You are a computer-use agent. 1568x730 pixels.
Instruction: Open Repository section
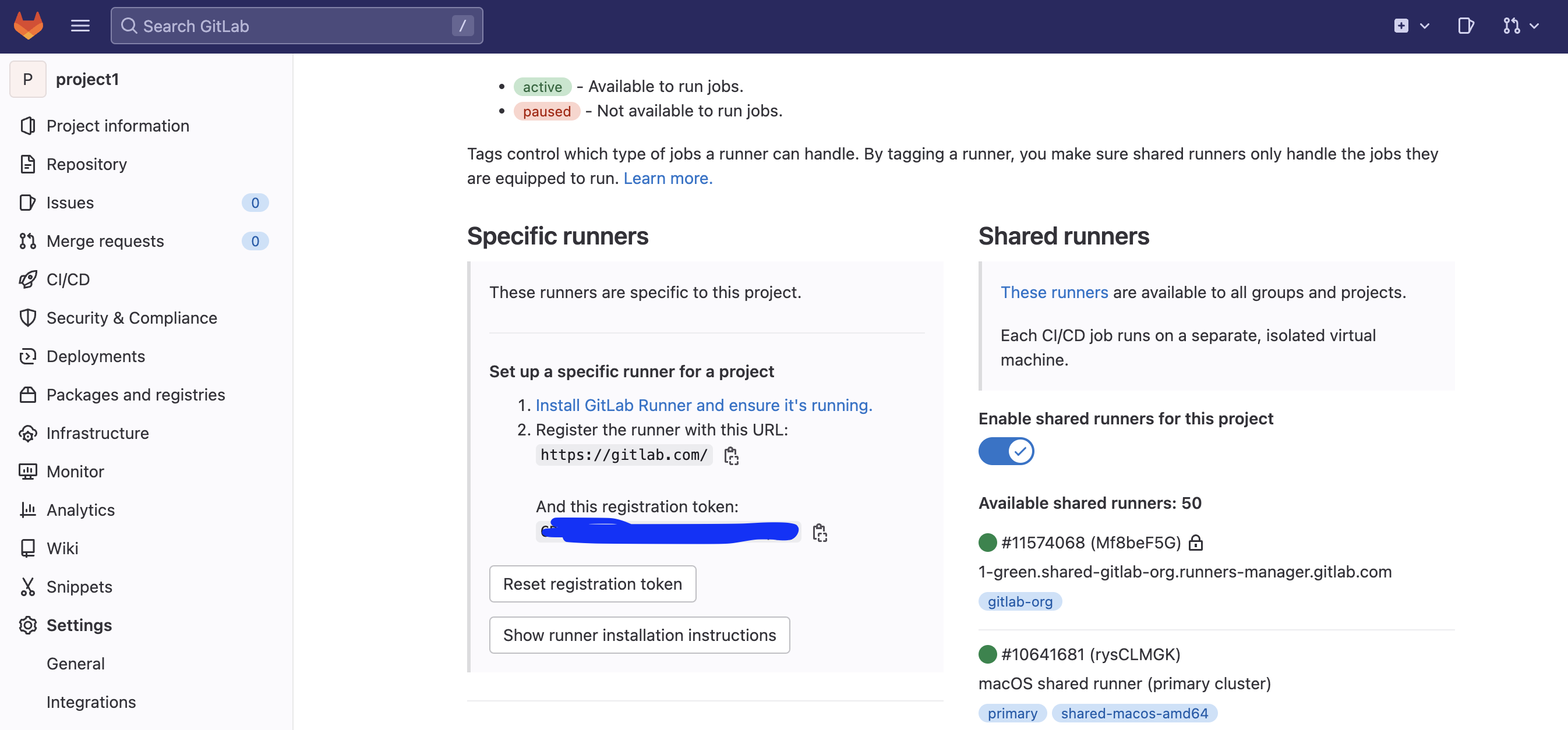click(86, 164)
